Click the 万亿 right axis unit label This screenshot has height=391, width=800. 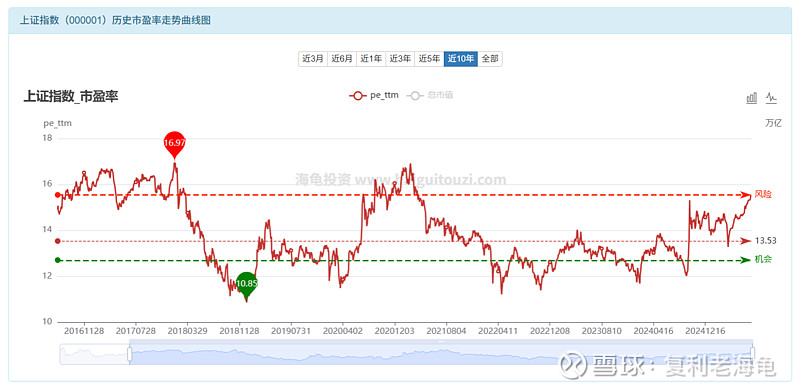click(773, 123)
